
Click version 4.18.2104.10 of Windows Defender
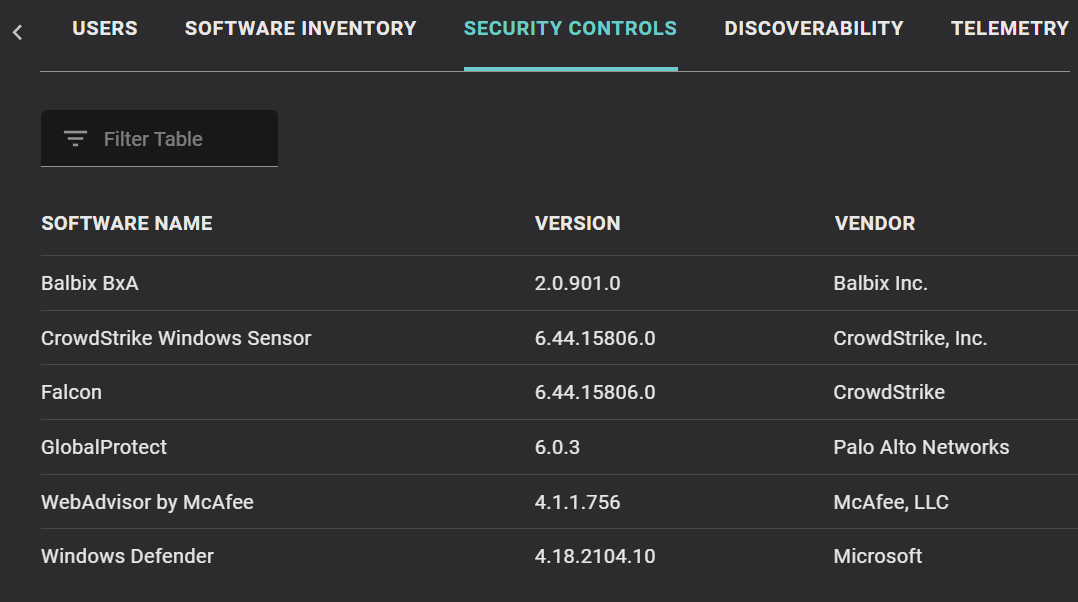(595, 556)
